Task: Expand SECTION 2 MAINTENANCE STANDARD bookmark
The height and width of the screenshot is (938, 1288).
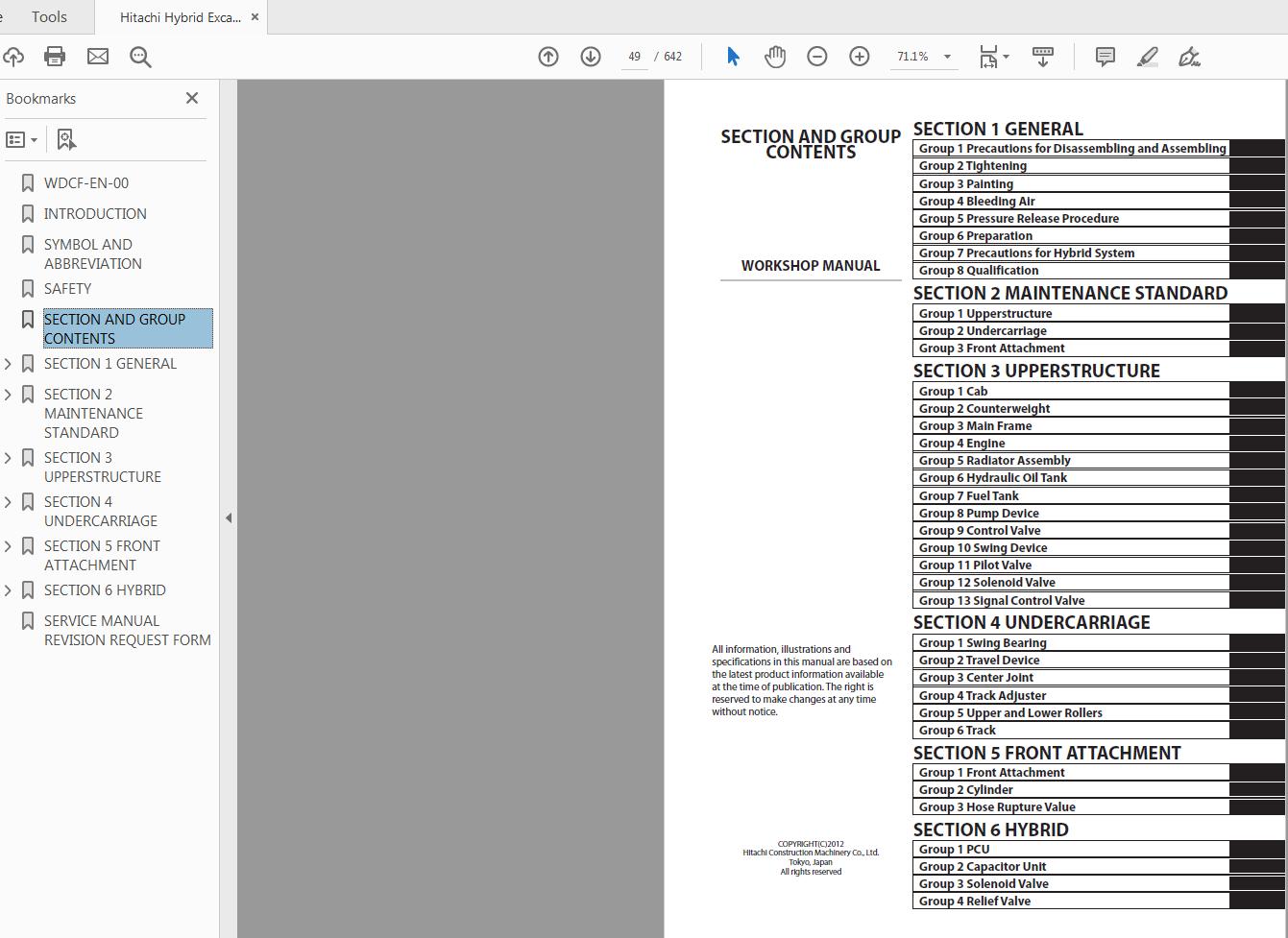Action: [x=9, y=395]
